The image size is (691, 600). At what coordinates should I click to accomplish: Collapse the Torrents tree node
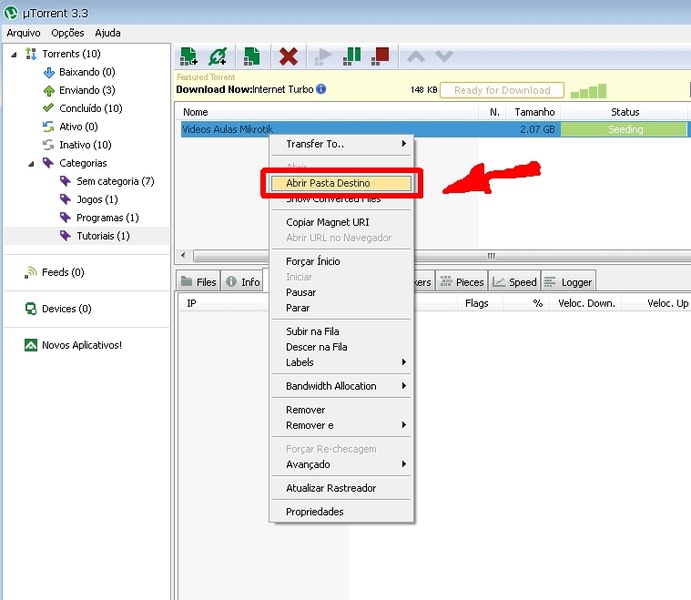tap(14, 55)
